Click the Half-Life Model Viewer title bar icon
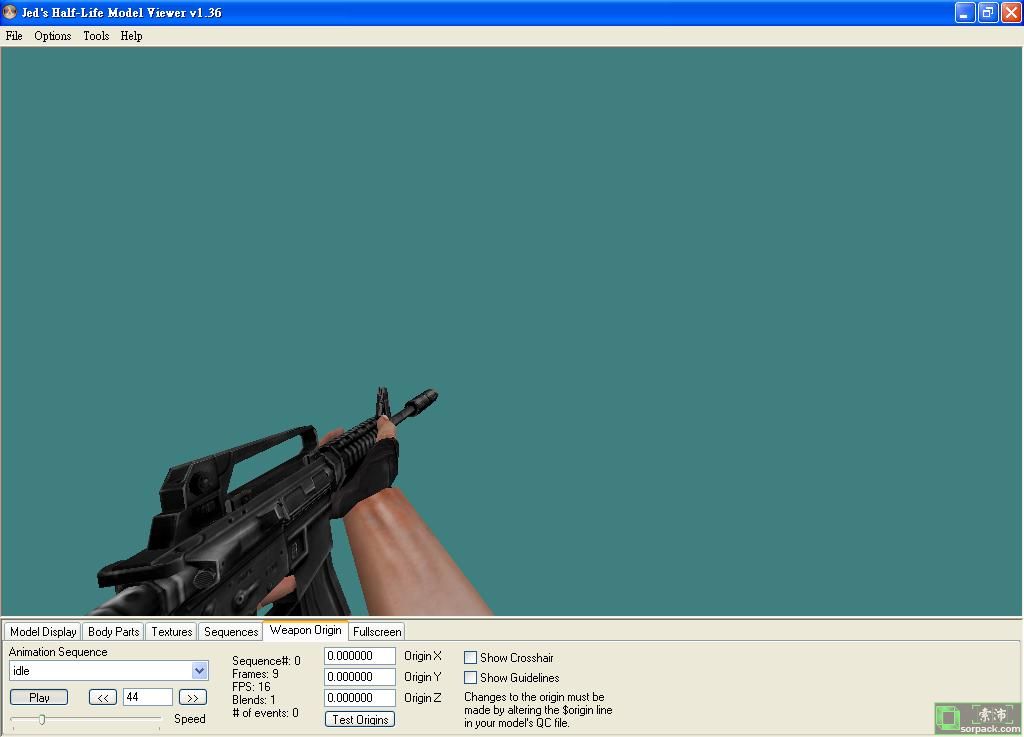The width and height of the screenshot is (1024, 737). tap(10, 13)
